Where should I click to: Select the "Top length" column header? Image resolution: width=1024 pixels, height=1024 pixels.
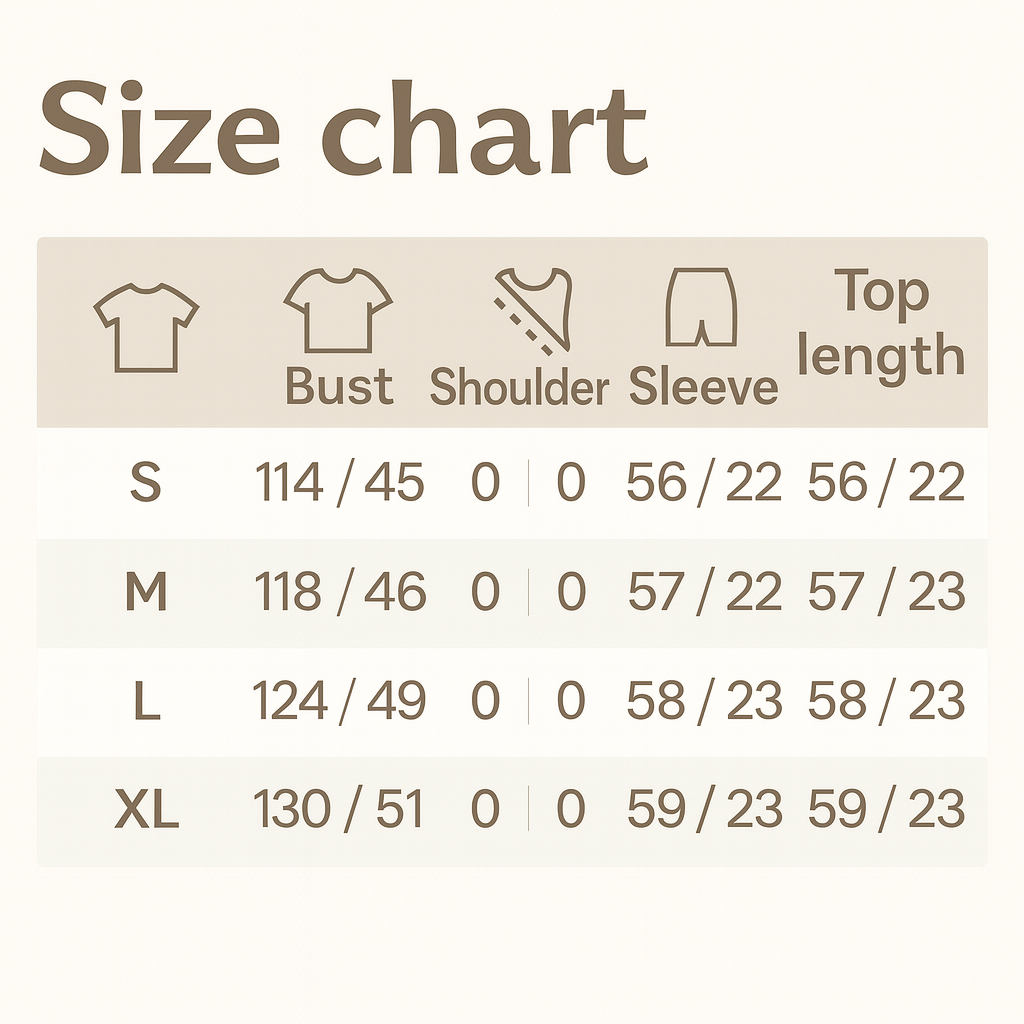(881, 324)
